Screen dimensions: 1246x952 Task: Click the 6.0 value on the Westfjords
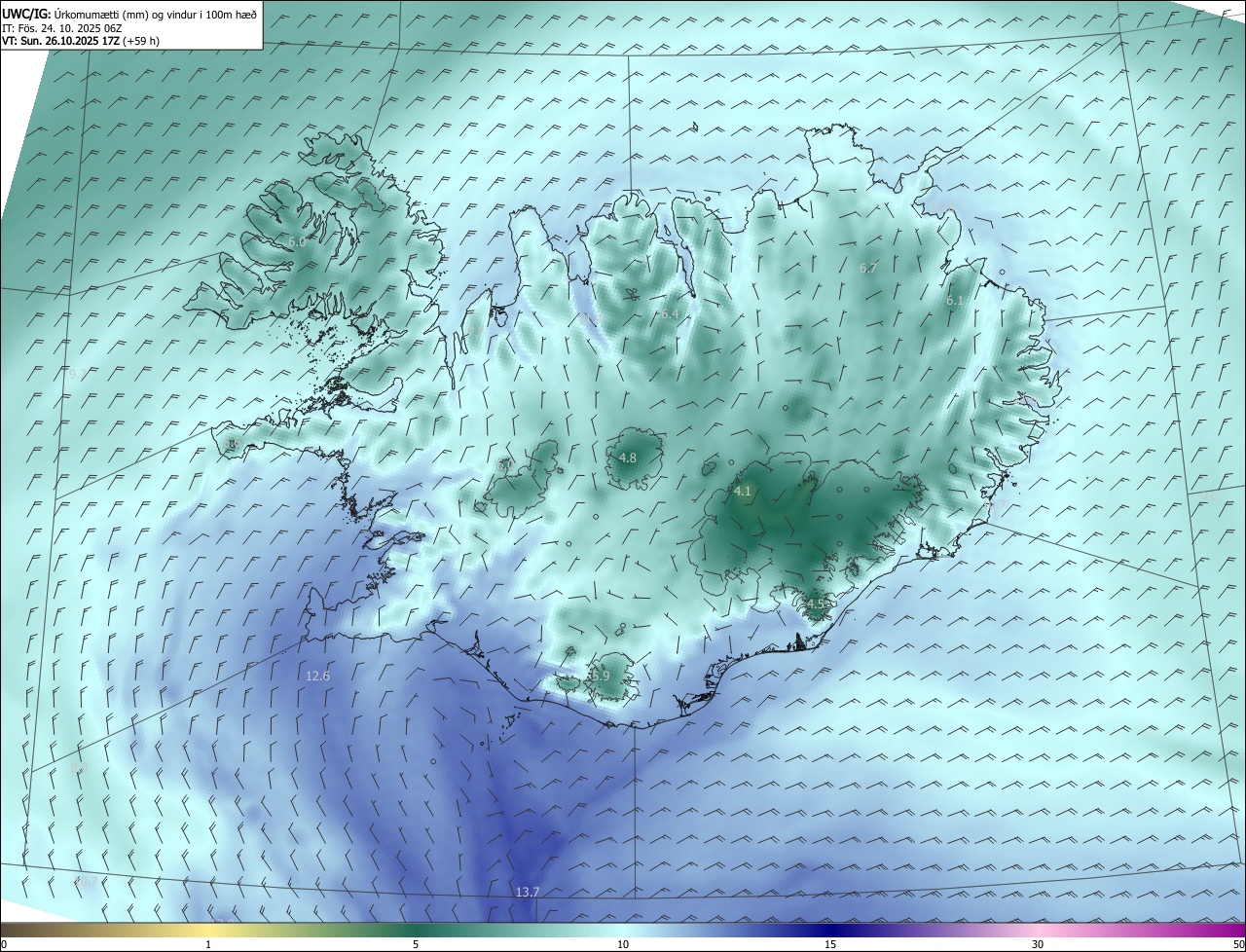297,241
